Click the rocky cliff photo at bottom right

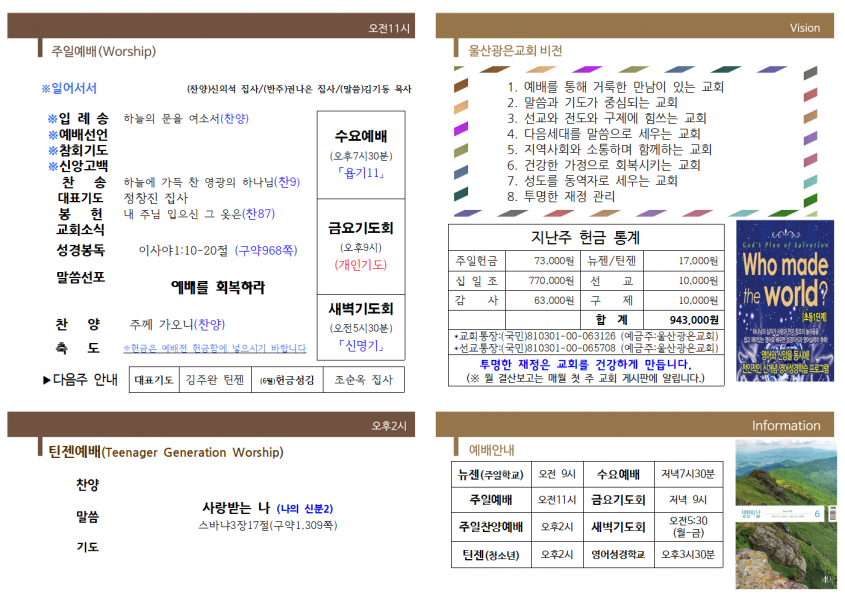pyautogui.click(x=786, y=554)
